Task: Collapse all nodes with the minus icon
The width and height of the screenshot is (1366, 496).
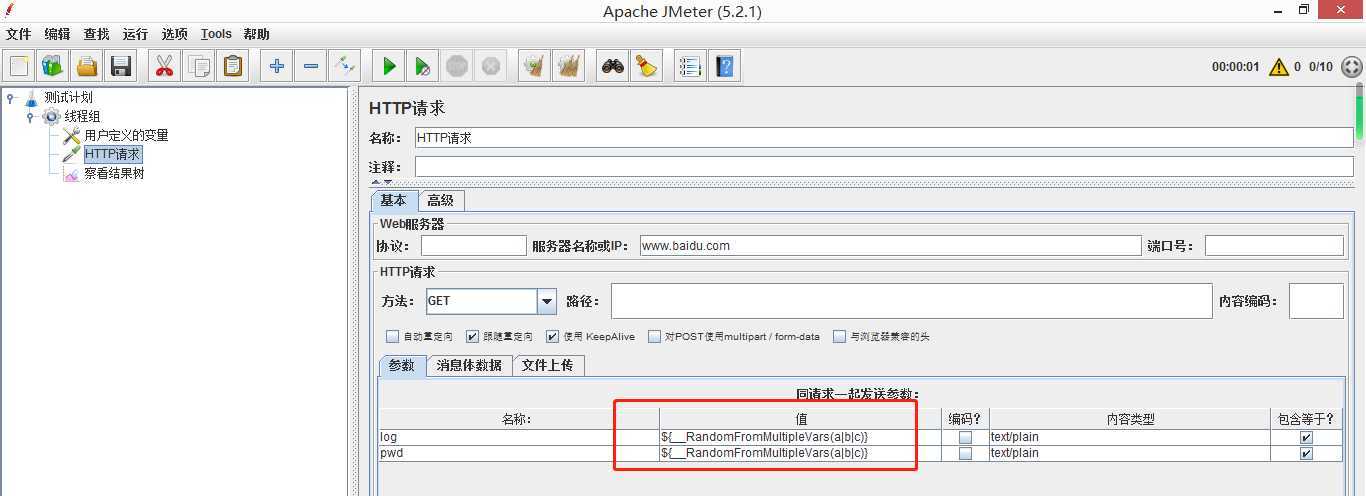Action: (x=311, y=66)
